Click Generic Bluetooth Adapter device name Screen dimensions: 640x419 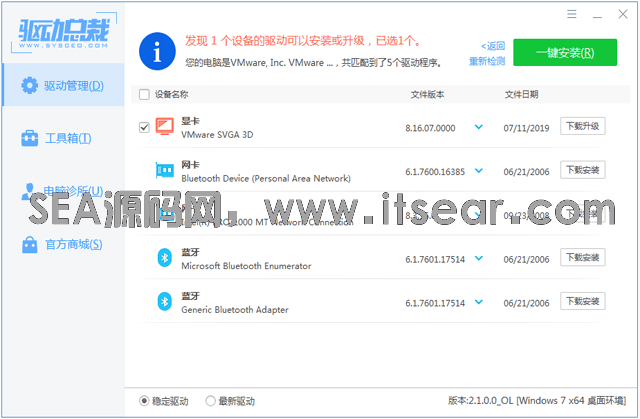pos(235,310)
